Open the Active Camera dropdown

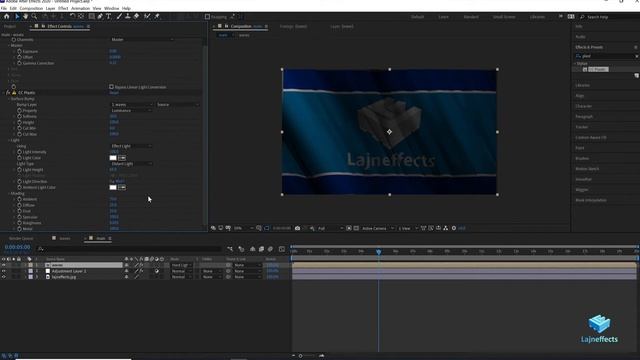[378, 228]
